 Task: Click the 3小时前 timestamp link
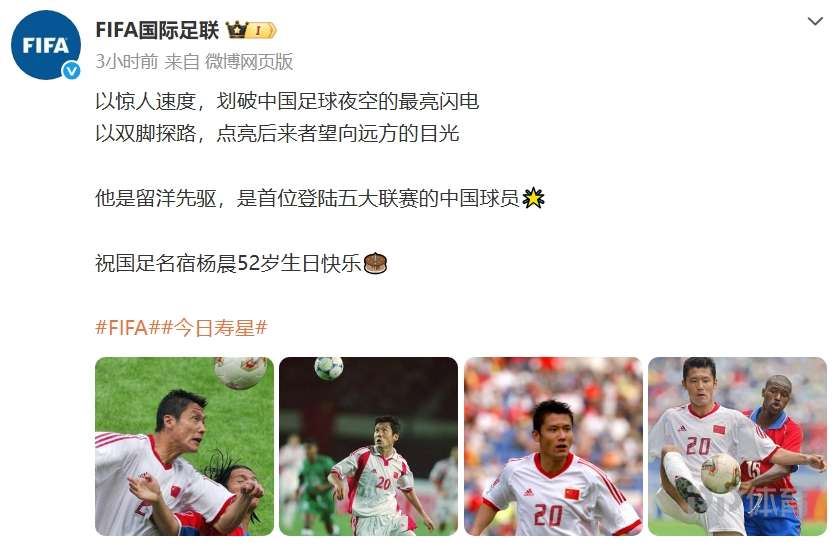click(x=127, y=61)
